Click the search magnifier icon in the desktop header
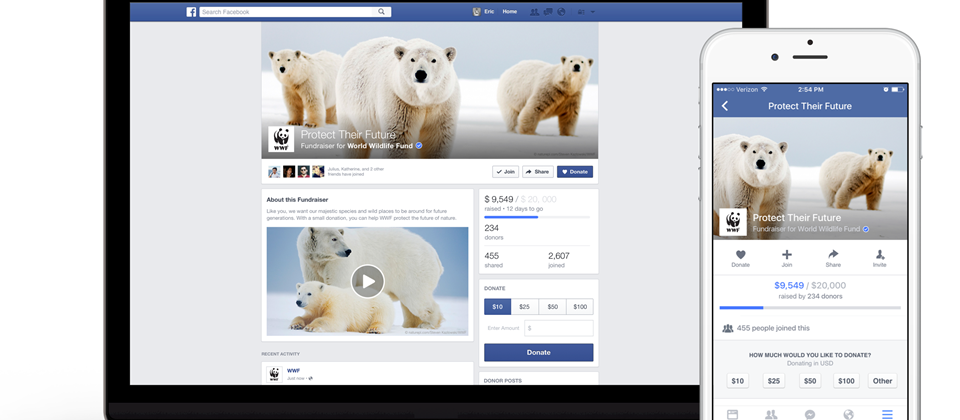Viewport: 960px width, 420px height. click(x=381, y=12)
